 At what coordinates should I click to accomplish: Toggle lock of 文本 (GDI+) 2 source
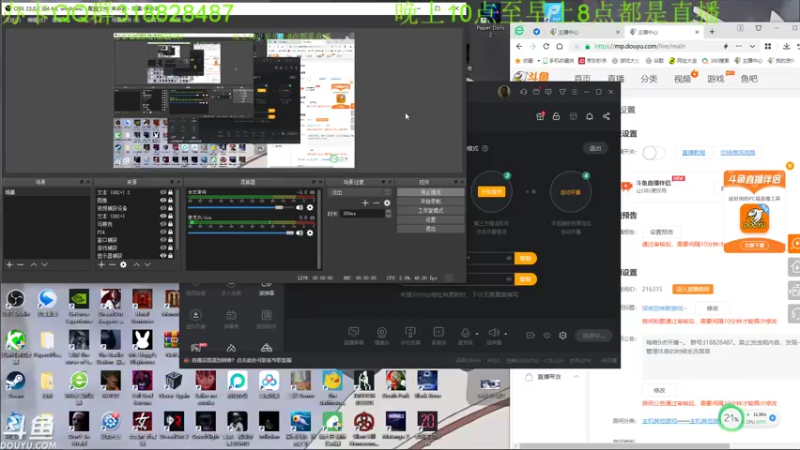[170, 192]
